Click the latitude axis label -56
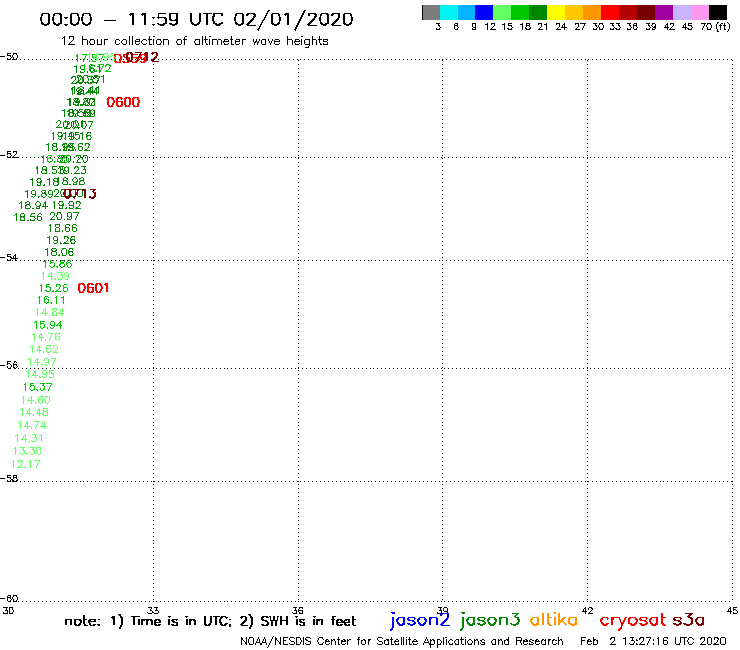Screen dimensions: 740x650 tap(9, 365)
